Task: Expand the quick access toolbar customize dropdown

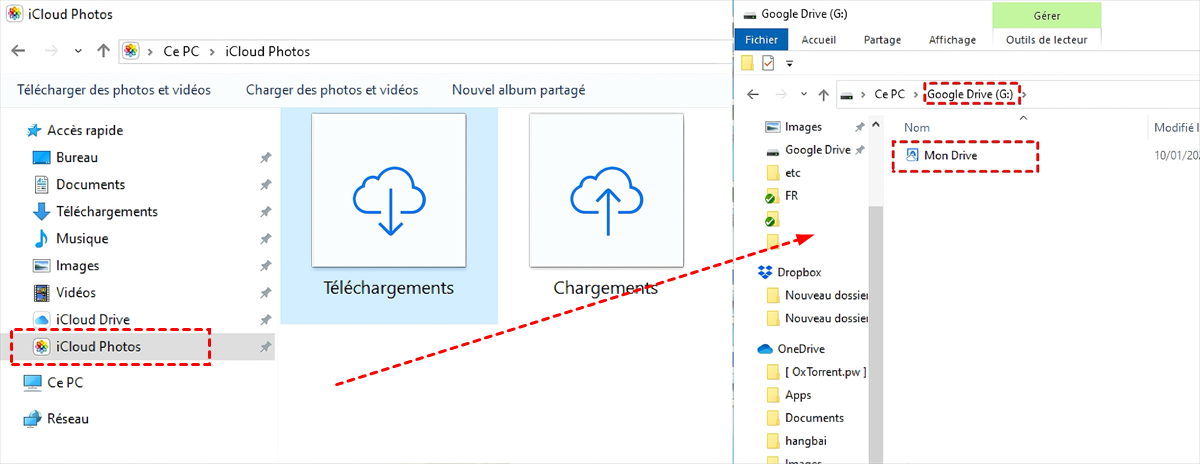Action: [789, 64]
